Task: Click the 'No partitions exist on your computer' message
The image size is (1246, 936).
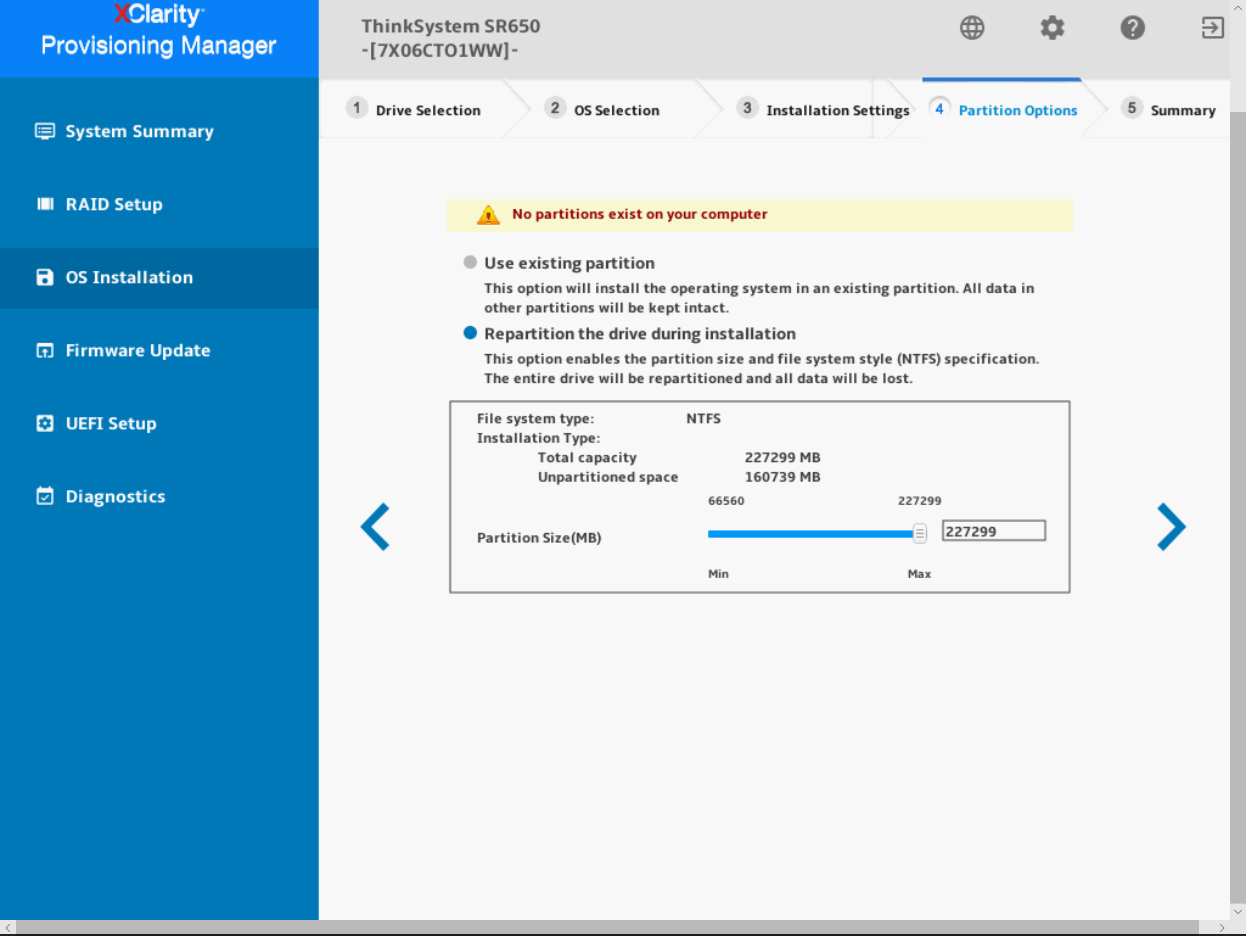Action: 640,214
